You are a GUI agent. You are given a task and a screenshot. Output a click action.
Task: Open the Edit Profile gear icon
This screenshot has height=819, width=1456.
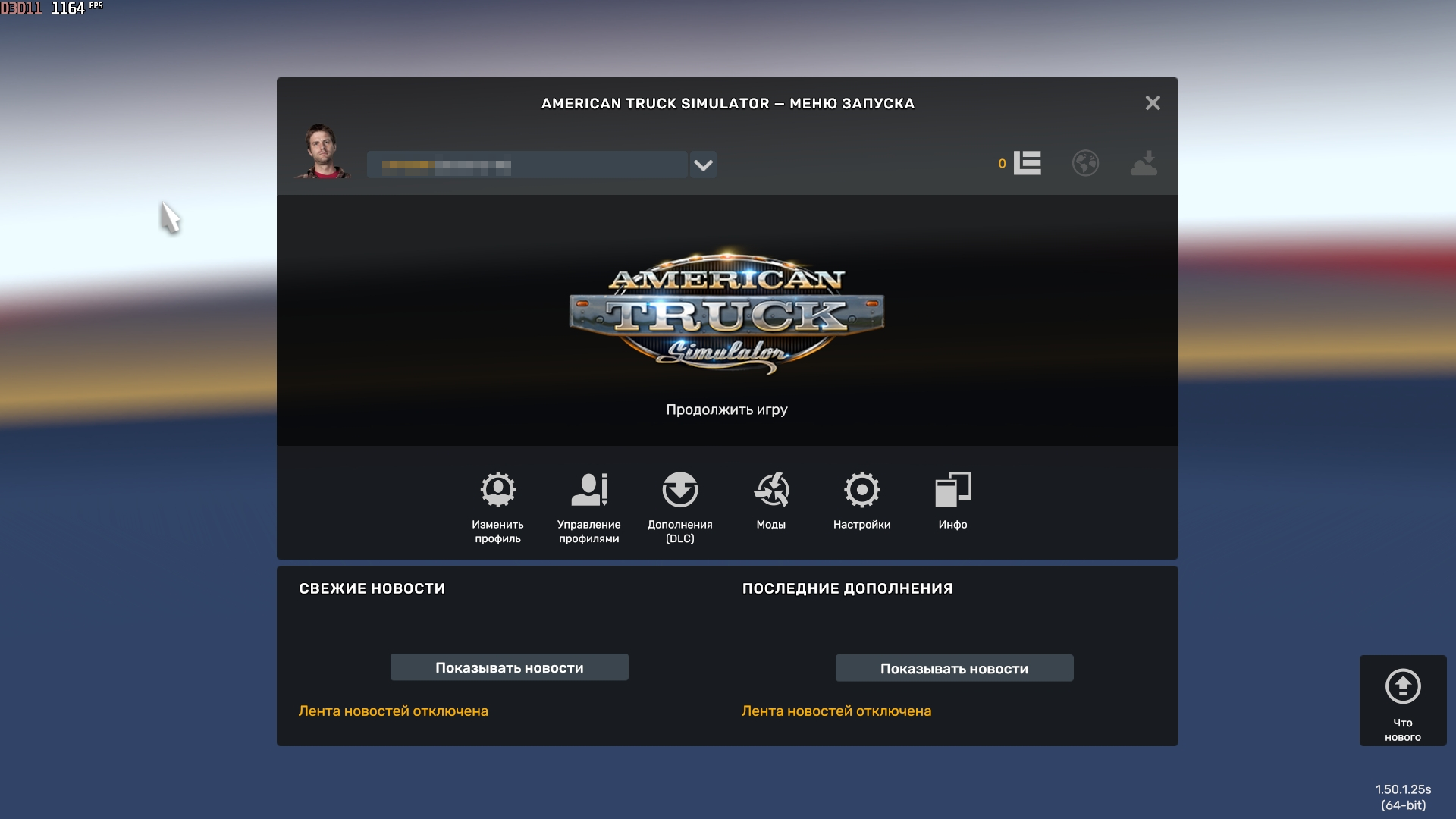click(497, 491)
